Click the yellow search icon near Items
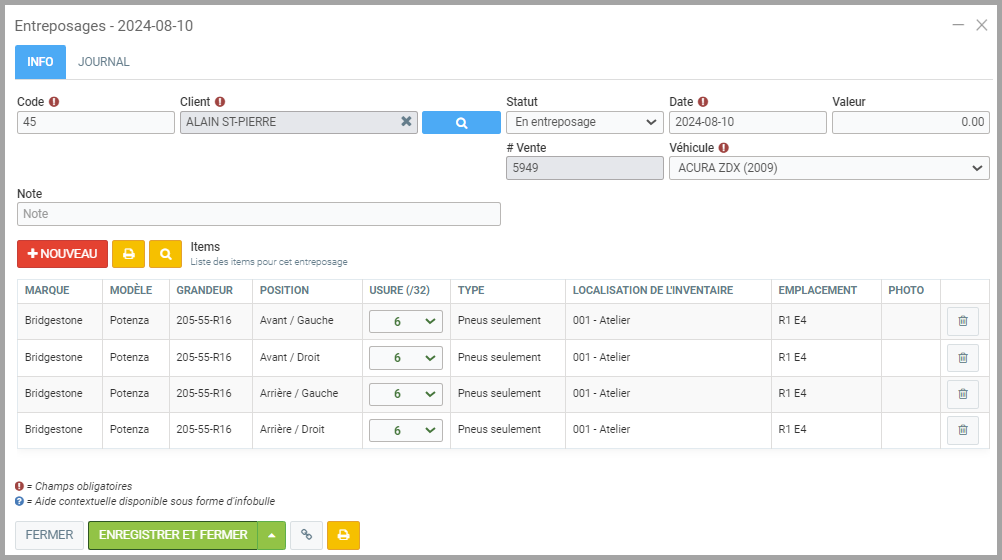Image resolution: width=1002 pixels, height=560 pixels. click(x=165, y=254)
